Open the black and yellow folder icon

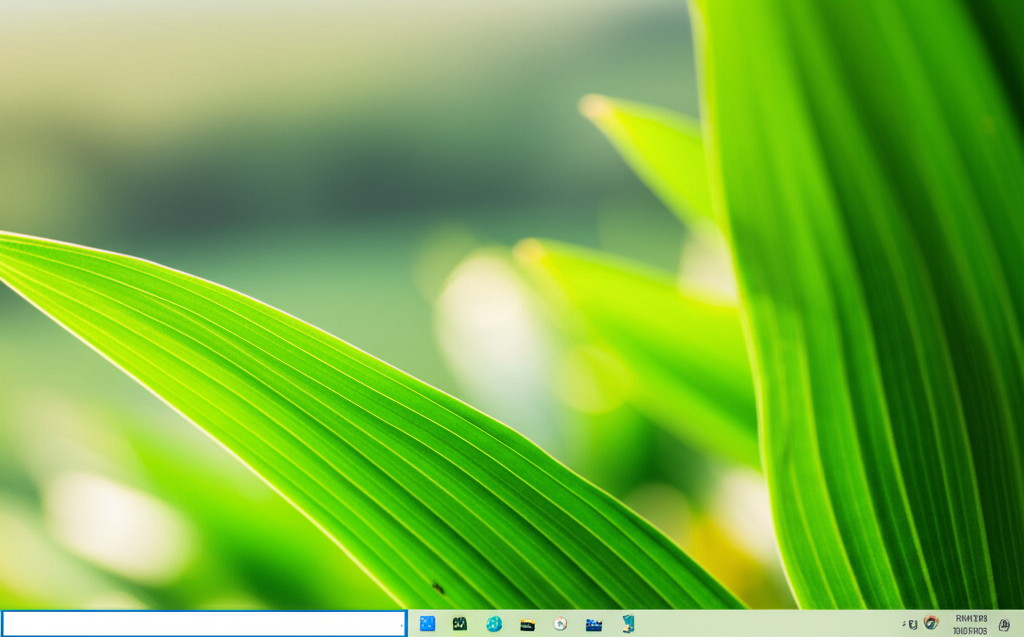527,624
